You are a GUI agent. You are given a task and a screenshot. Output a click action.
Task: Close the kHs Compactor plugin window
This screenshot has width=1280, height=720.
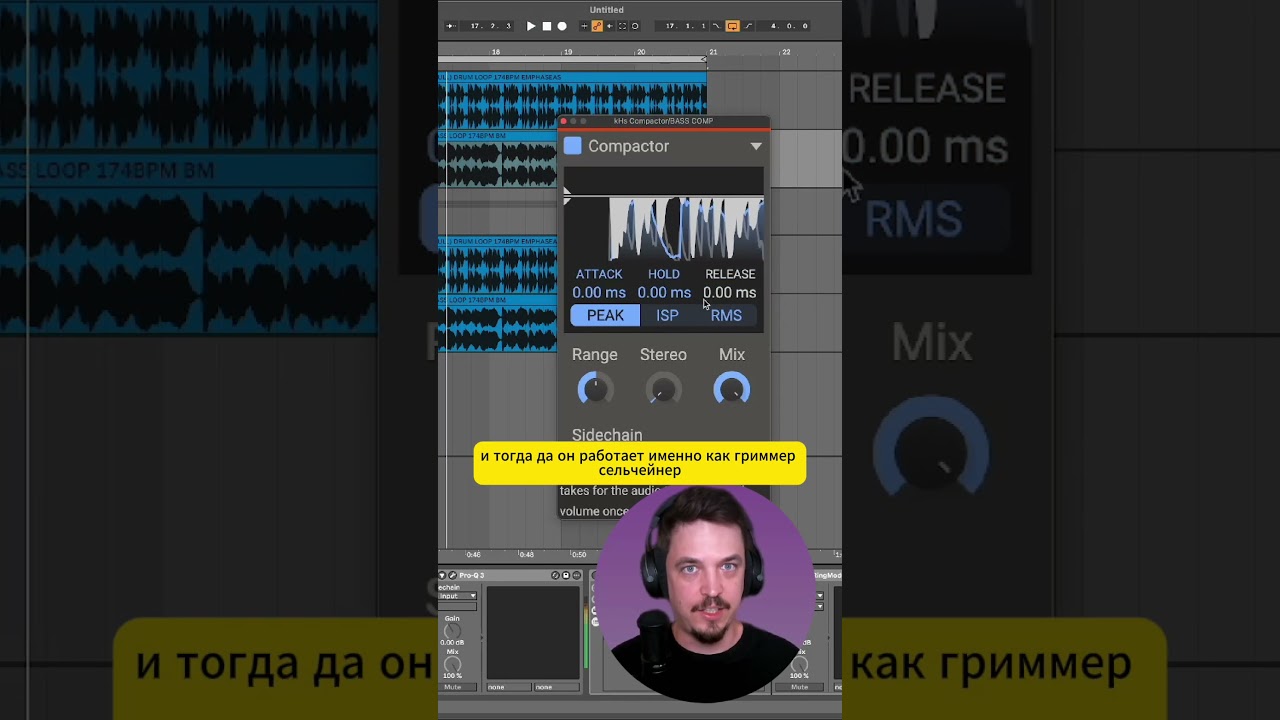[x=563, y=122]
